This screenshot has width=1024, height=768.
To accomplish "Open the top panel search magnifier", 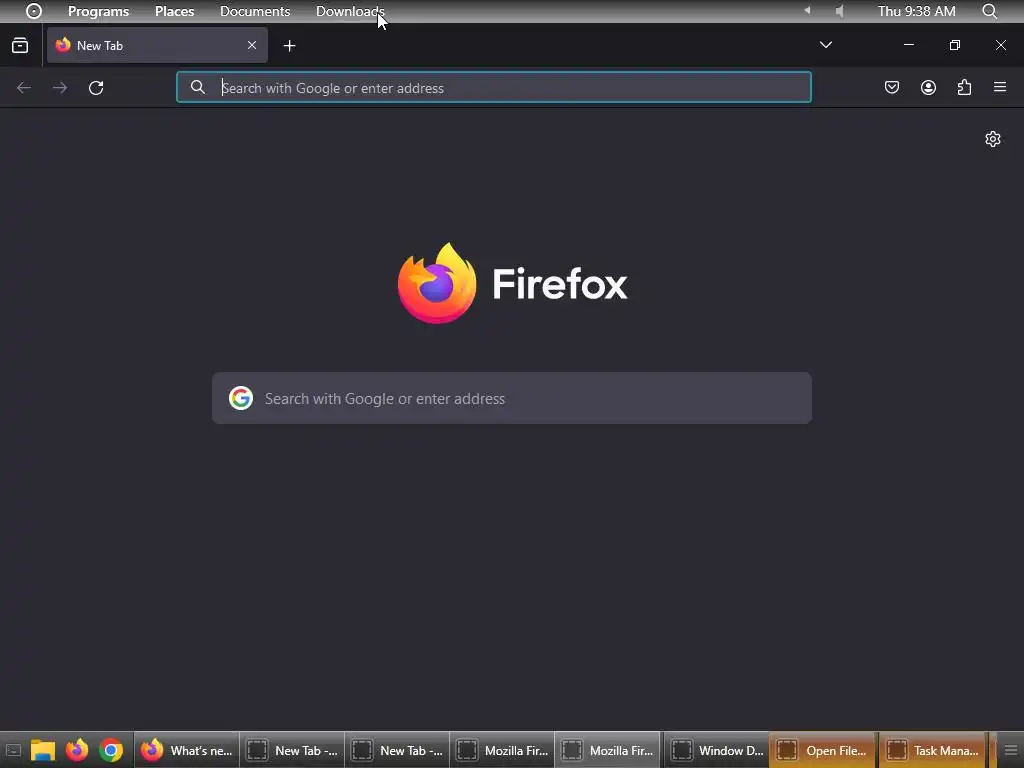I will tap(989, 11).
